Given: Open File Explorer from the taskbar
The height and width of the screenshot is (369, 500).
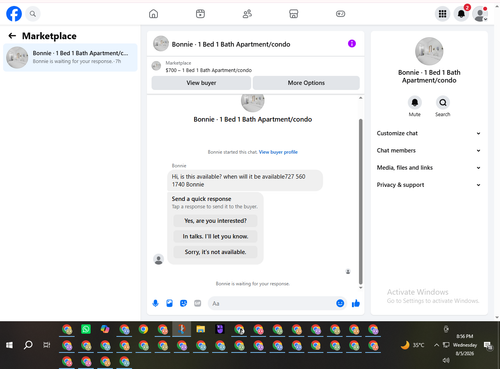Looking at the screenshot, I should click(x=201, y=329).
